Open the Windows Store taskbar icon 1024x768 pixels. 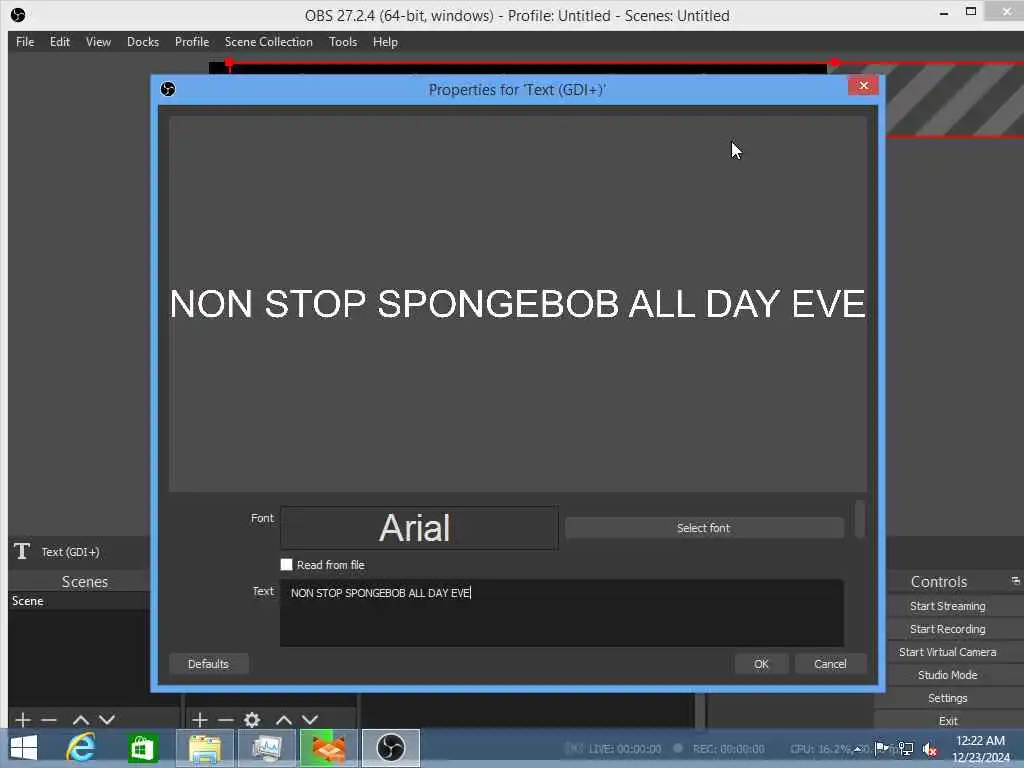pos(142,748)
